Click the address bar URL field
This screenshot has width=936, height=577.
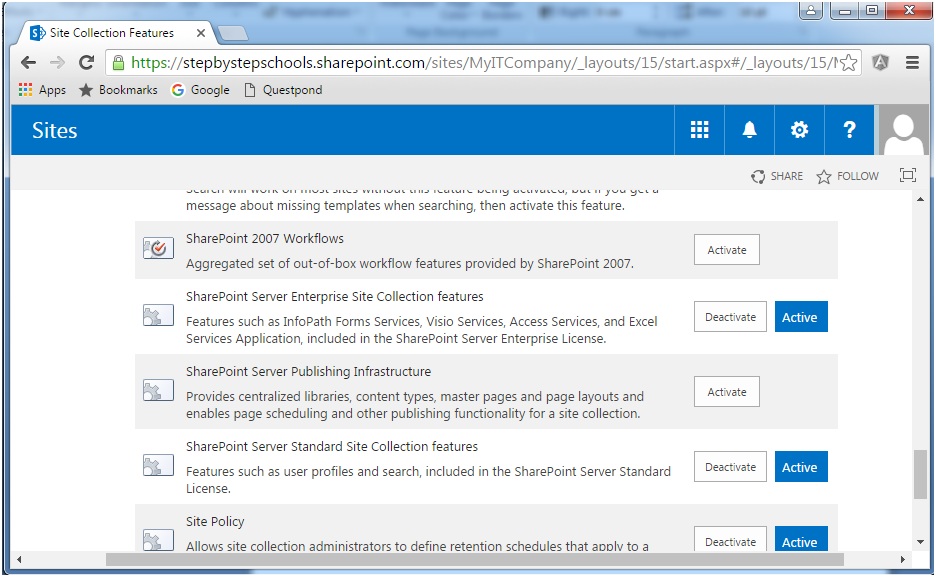pyautogui.click(x=483, y=63)
